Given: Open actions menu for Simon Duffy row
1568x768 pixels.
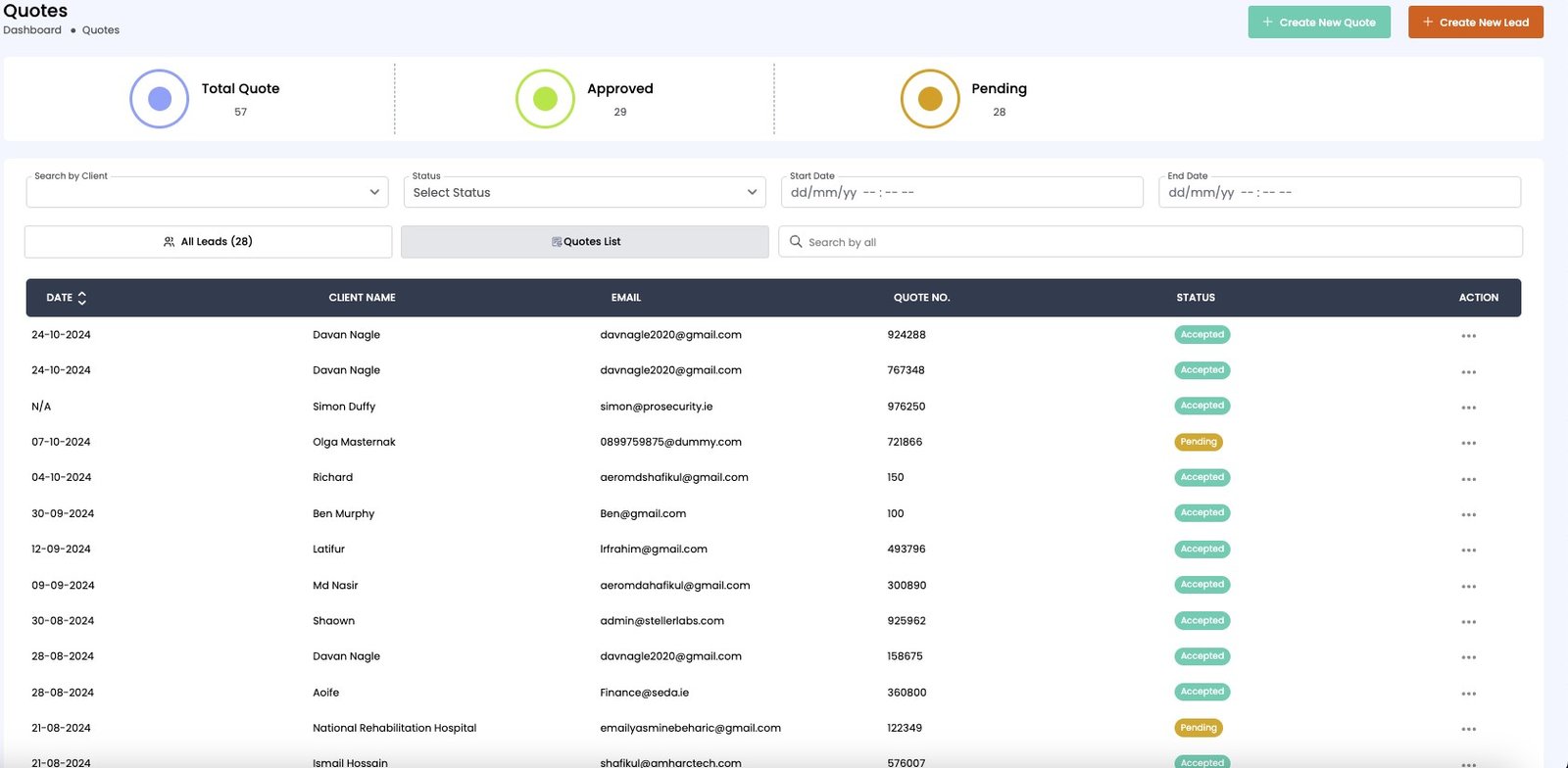Looking at the screenshot, I should [1468, 408].
